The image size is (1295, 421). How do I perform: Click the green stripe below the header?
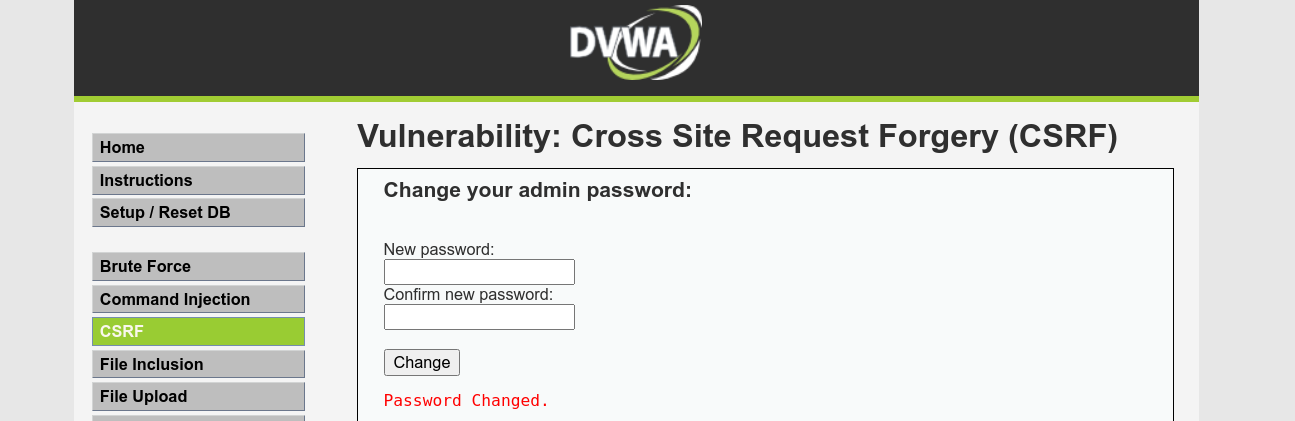point(636,99)
